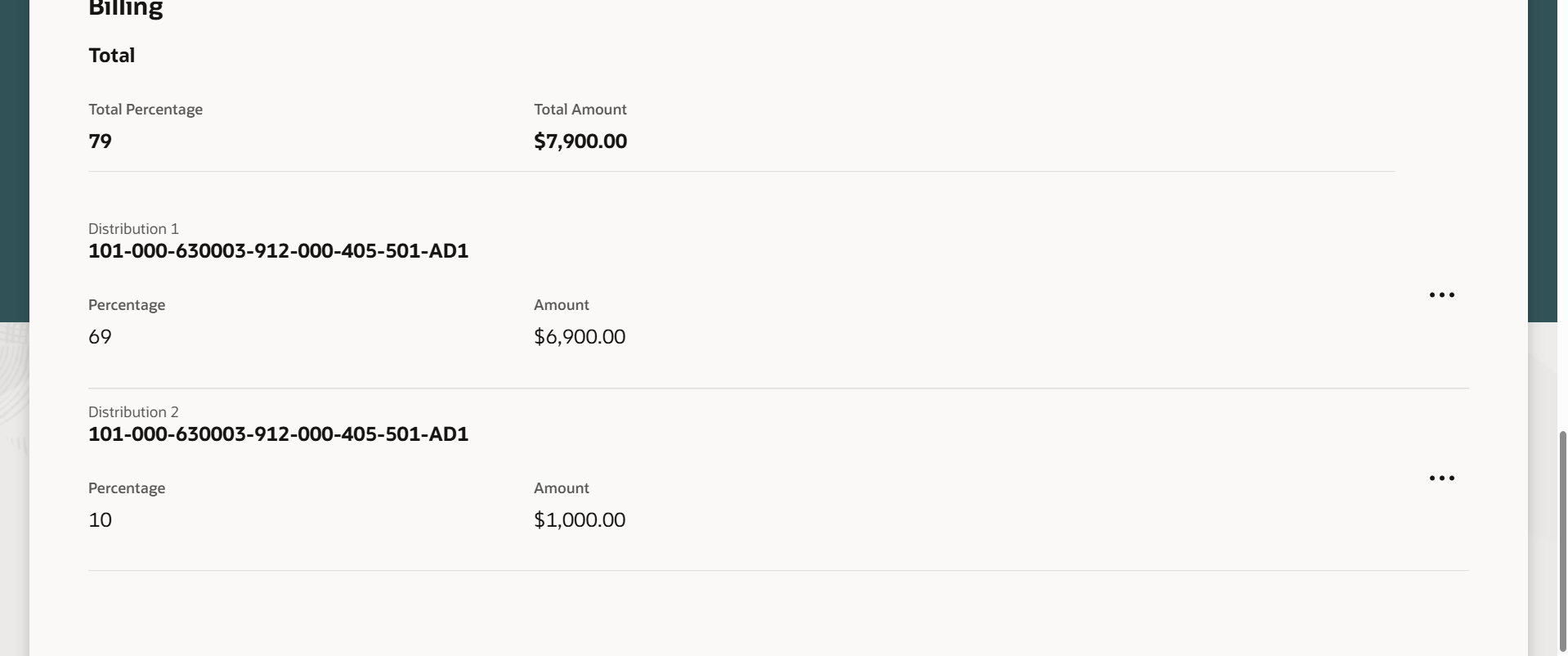Click the Distribution 1 Amount label
The width and height of the screenshot is (1568, 656).
click(562, 305)
